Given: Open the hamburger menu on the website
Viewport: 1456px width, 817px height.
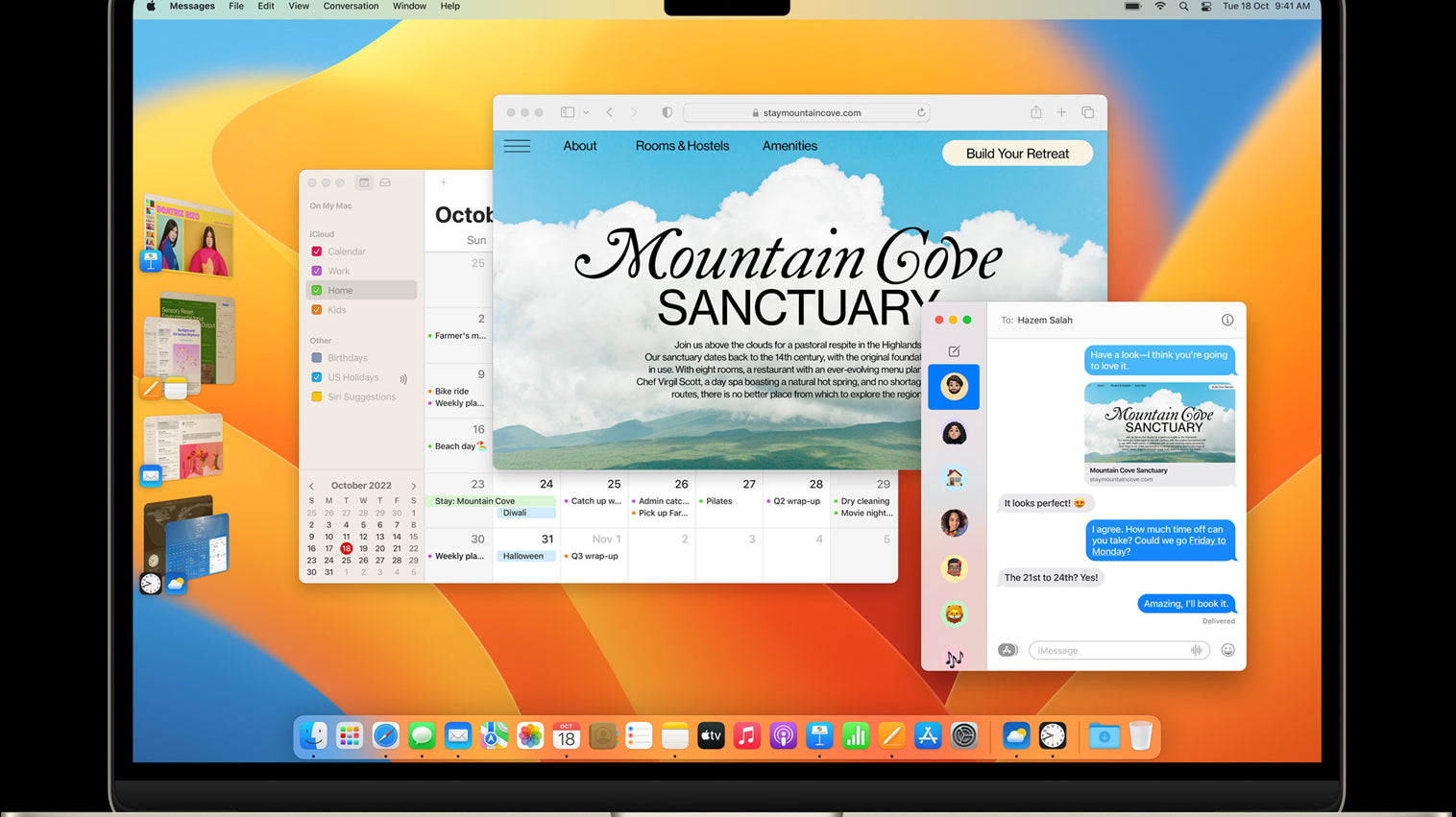Looking at the screenshot, I should coord(517,146).
